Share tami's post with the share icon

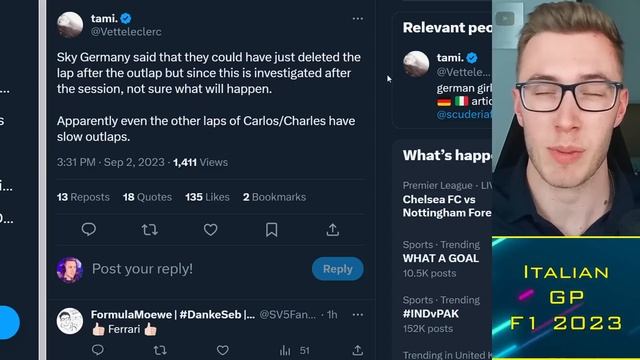pos(333,230)
